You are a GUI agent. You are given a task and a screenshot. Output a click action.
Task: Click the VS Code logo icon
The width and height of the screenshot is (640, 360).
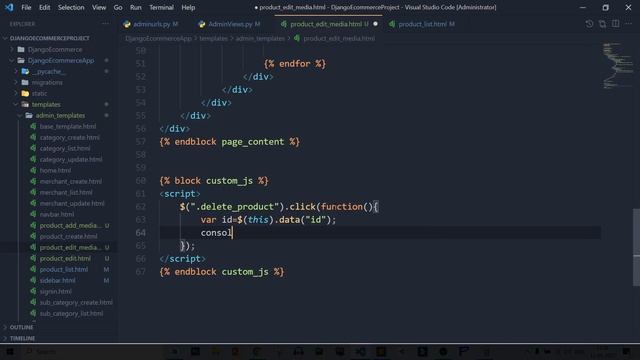pos(9,7)
